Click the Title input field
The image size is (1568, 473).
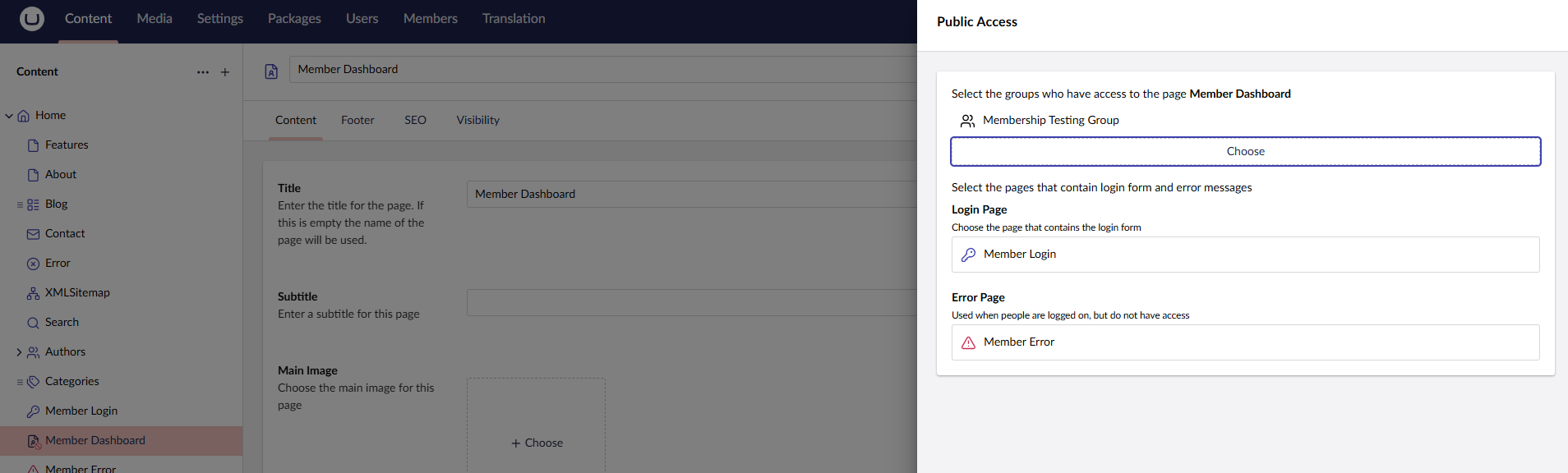[x=690, y=194]
